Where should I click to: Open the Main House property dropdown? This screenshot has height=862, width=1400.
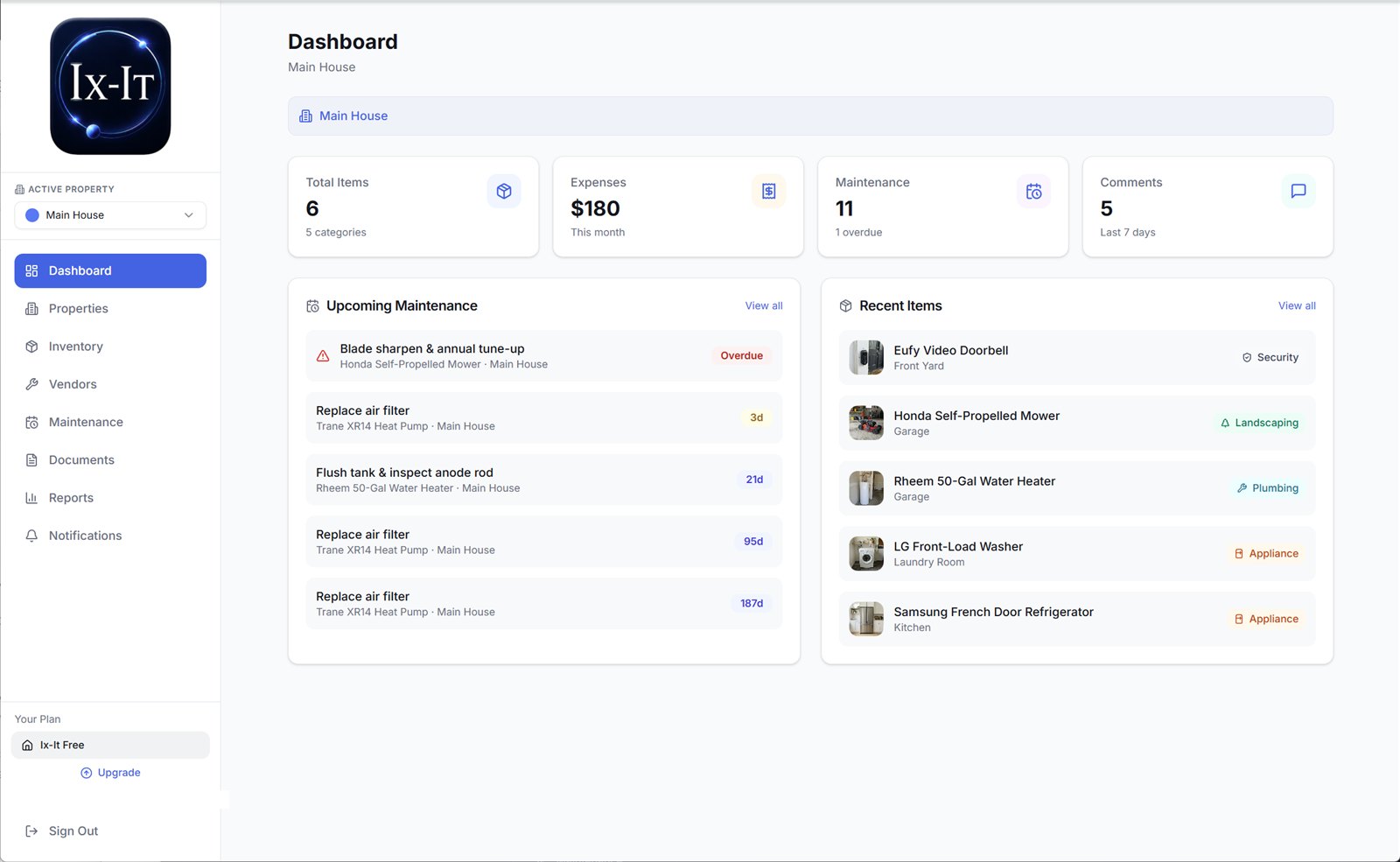point(110,215)
